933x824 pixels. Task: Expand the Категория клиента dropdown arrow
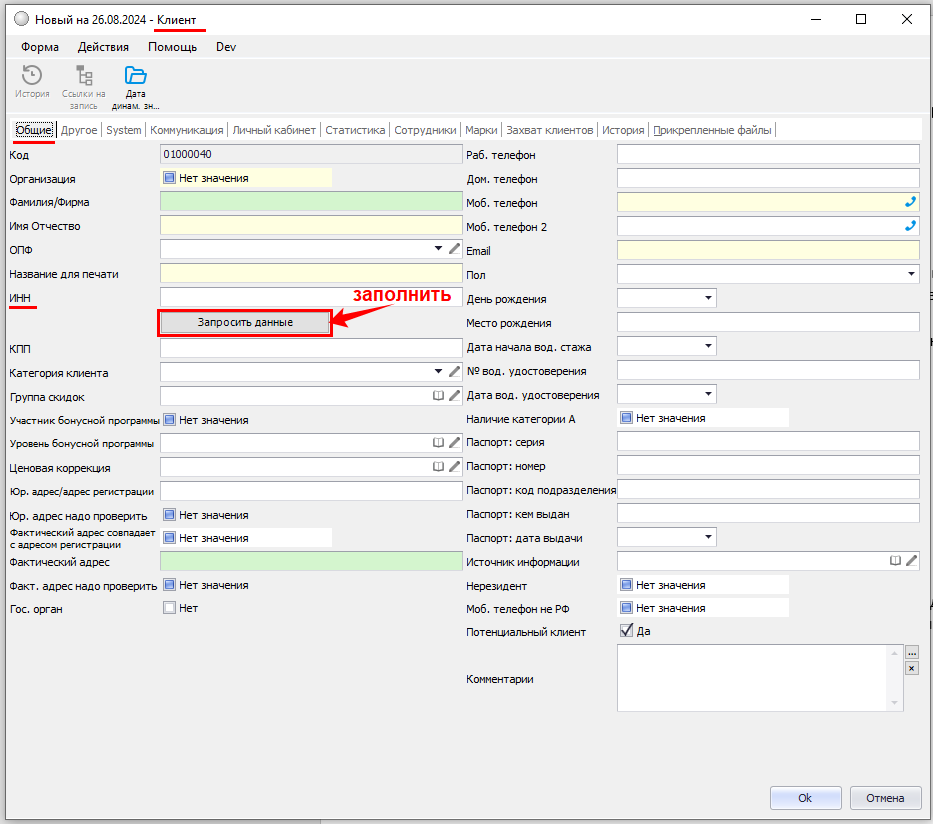click(438, 372)
